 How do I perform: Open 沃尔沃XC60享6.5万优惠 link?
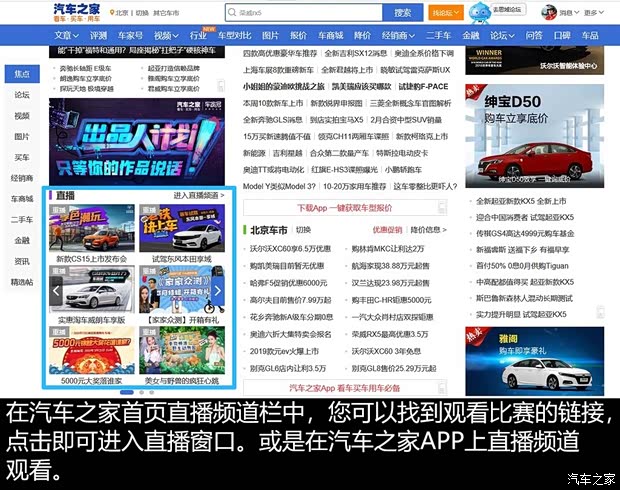pyautogui.click(x=290, y=249)
